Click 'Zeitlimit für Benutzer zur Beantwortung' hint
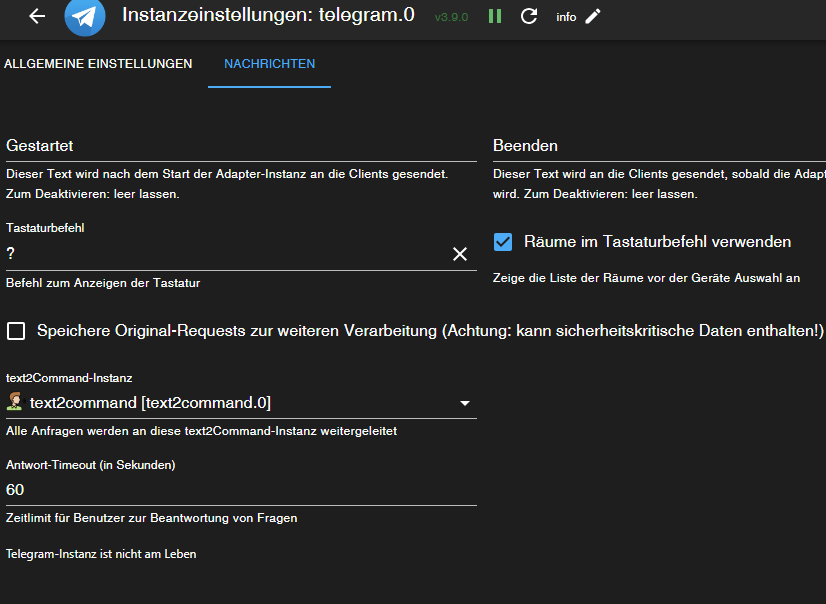The height and width of the screenshot is (604, 826). (152, 518)
